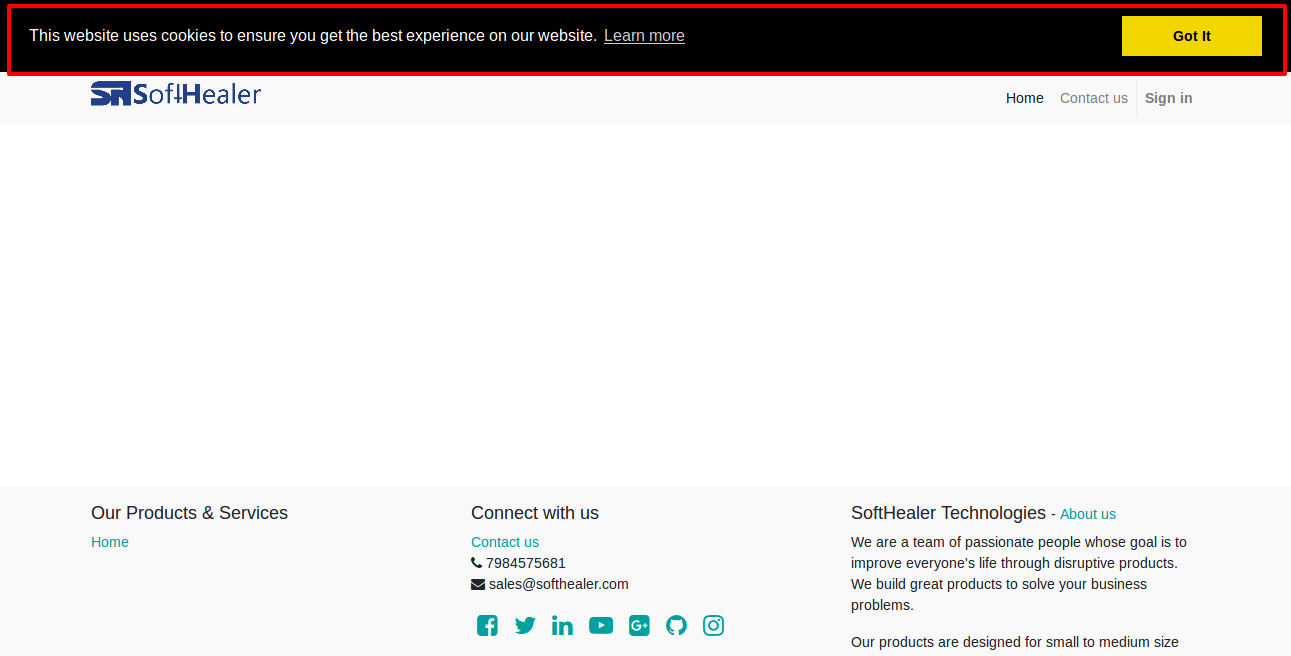Dismiss cookie banner with Got It

pyautogui.click(x=1192, y=36)
